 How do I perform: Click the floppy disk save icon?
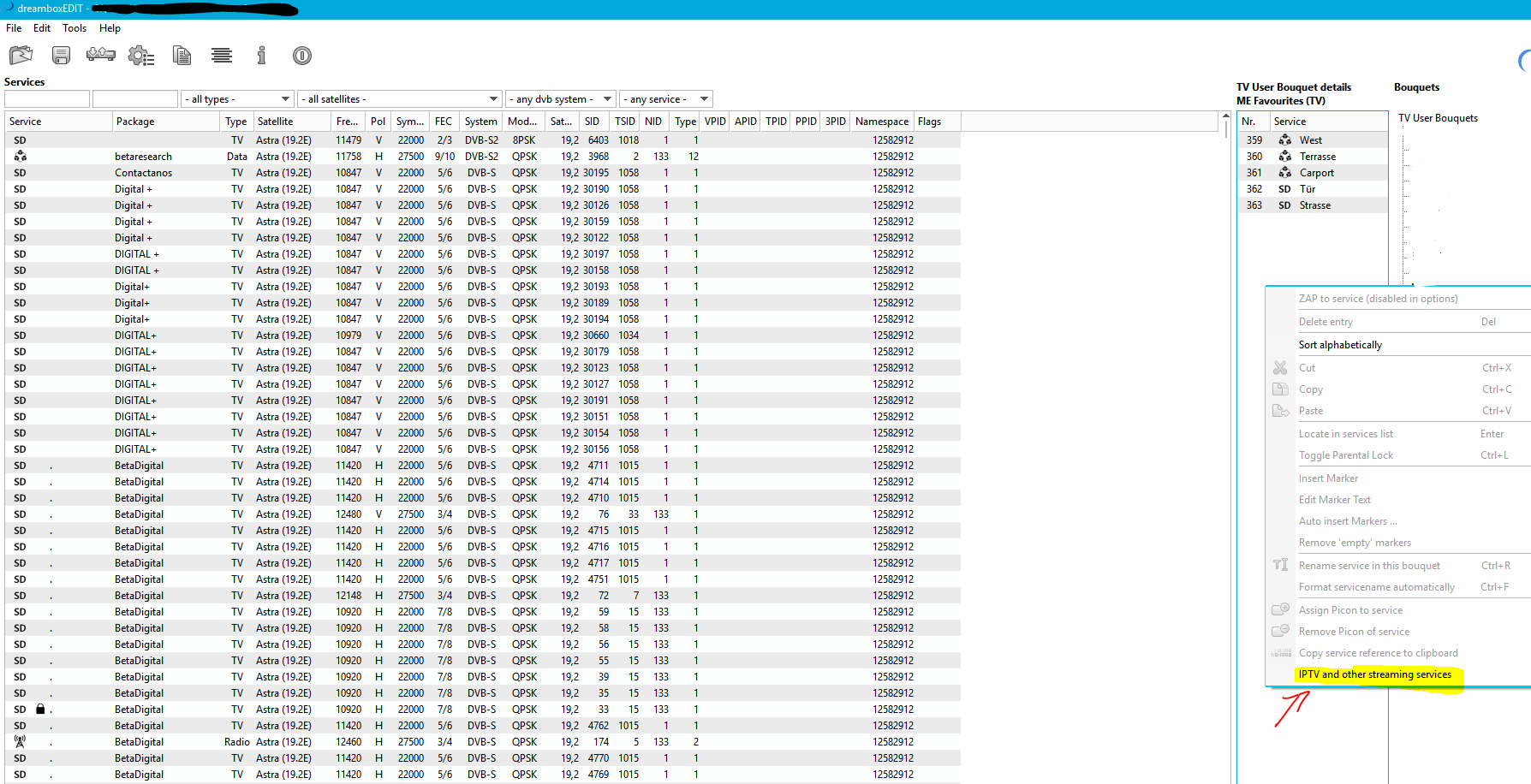pyautogui.click(x=61, y=56)
